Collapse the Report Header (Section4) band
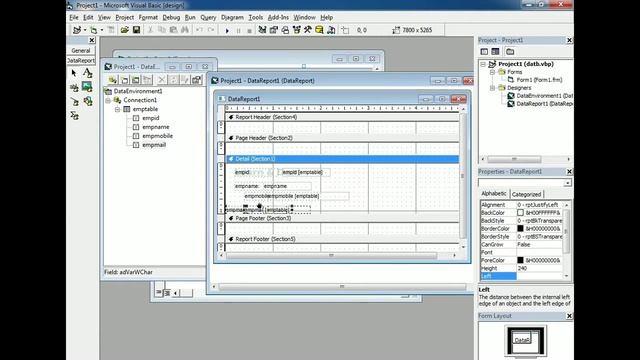640x360 pixels. [231, 117]
